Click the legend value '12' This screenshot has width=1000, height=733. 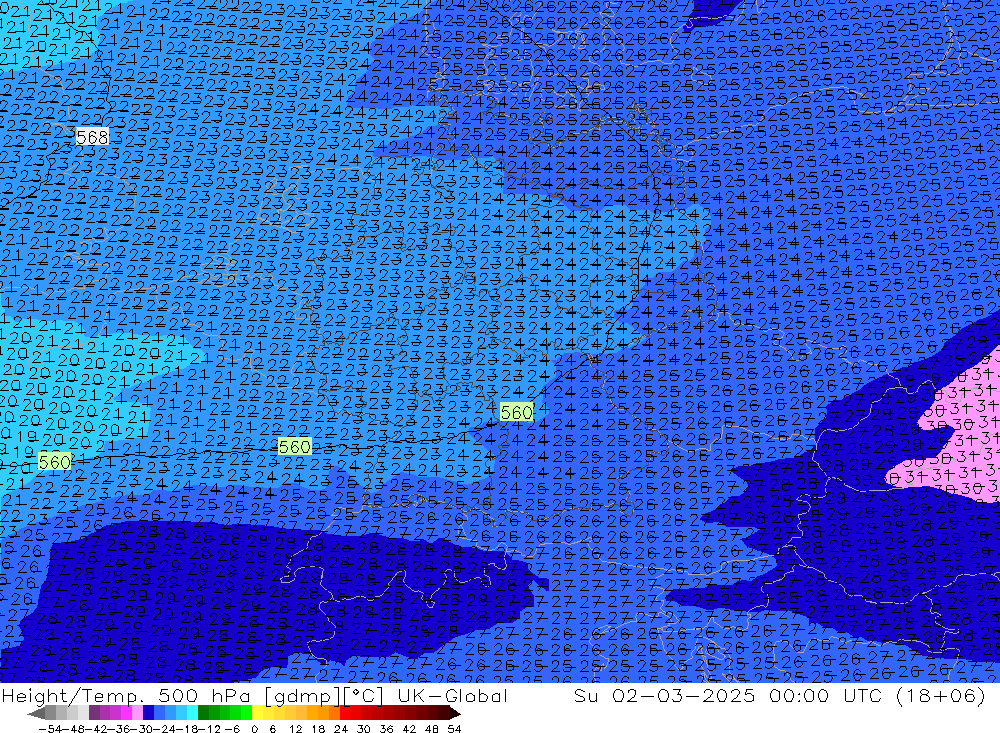coord(295,729)
